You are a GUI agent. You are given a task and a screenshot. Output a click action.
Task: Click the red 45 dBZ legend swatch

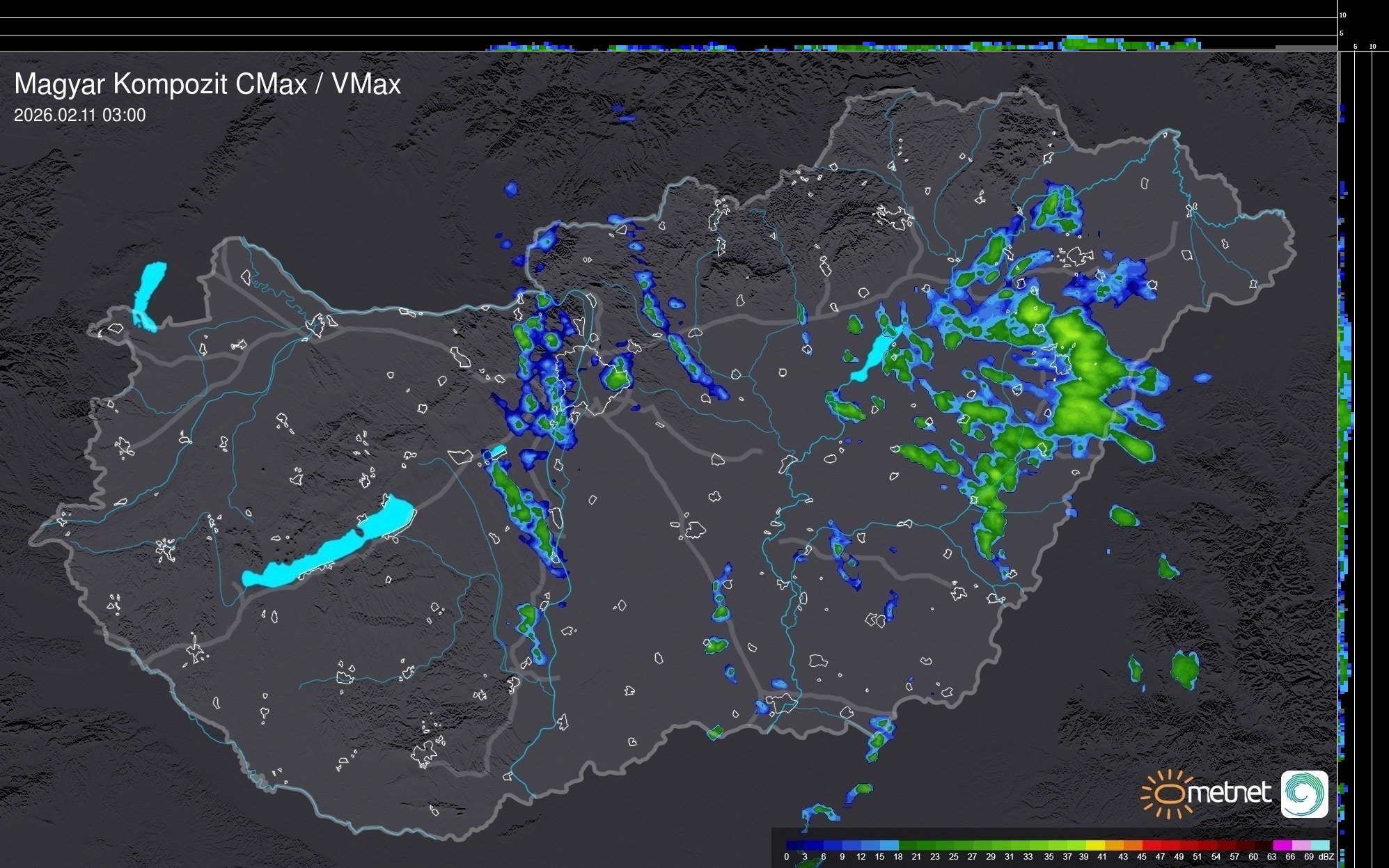pyautogui.click(x=1151, y=845)
